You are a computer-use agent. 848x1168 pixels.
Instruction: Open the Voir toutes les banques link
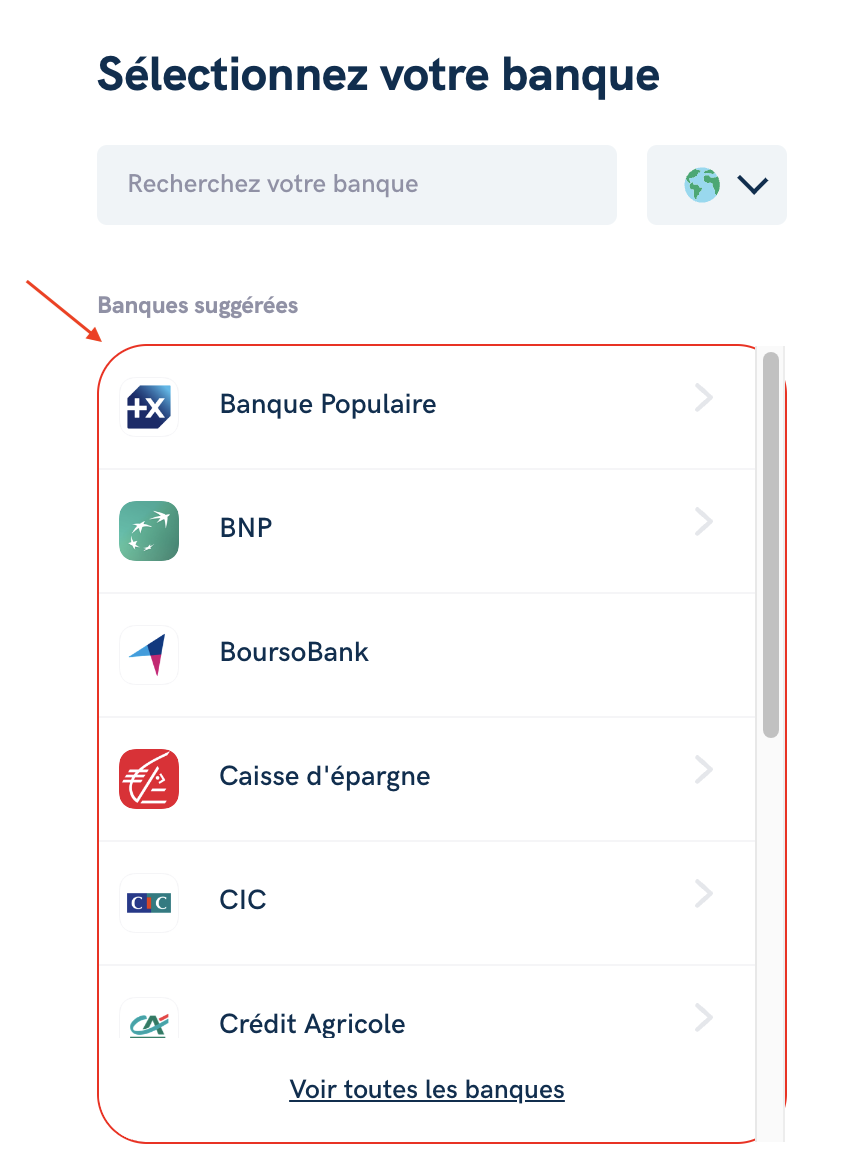tap(427, 1090)
